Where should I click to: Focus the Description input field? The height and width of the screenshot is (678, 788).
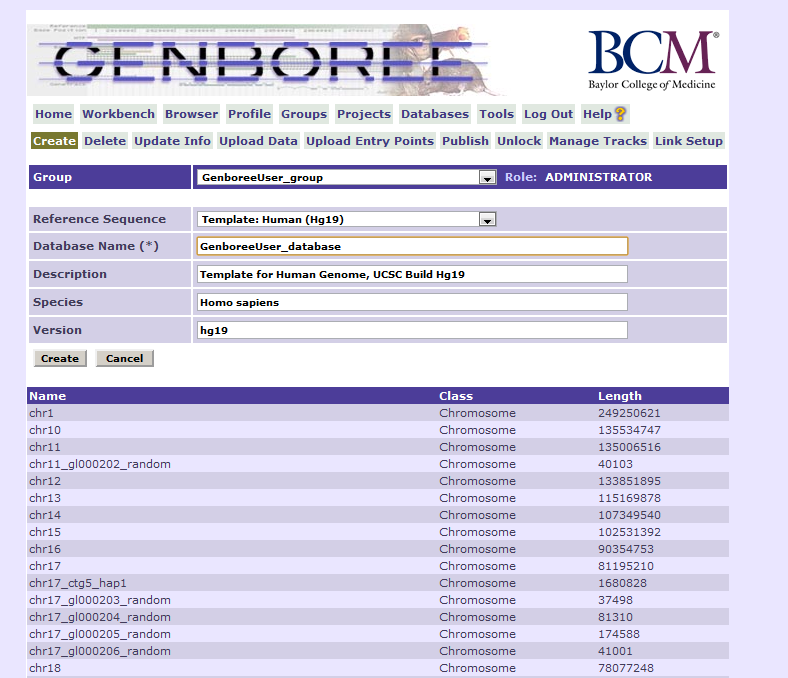tap(412, 274)
